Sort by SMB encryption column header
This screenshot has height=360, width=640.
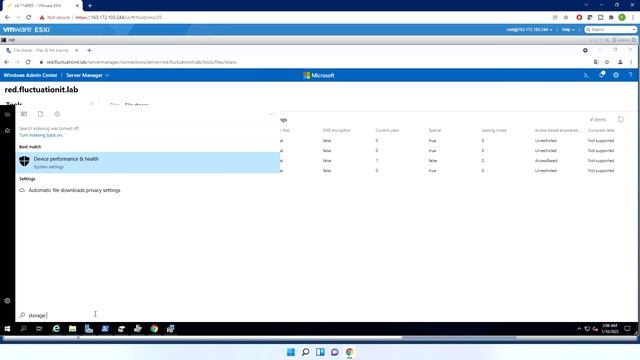click(x=336, y=130)
